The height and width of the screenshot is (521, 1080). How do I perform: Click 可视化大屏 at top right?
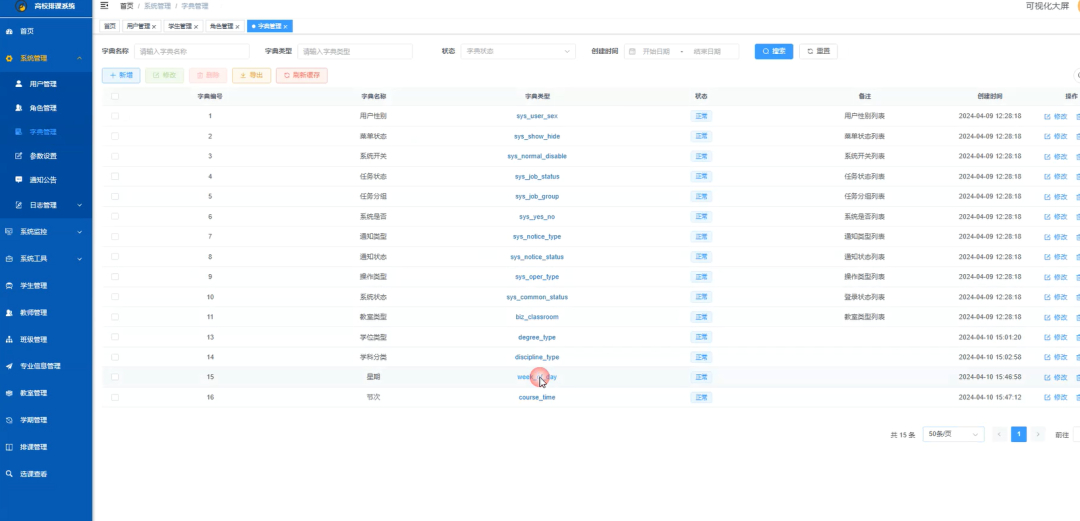pyautogui.click(x=1047, y=6)
